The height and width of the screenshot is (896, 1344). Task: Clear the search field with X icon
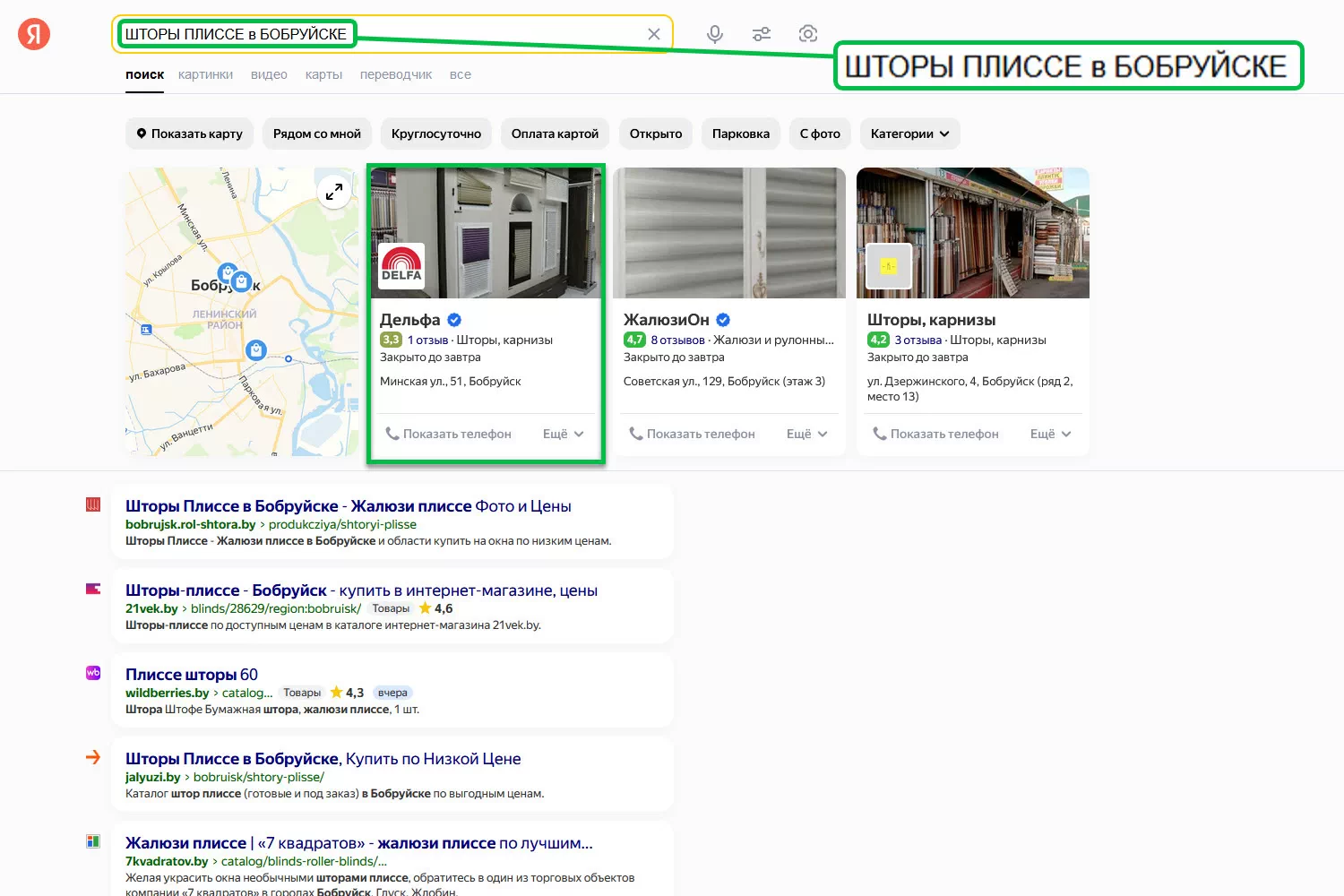[654, 34]
